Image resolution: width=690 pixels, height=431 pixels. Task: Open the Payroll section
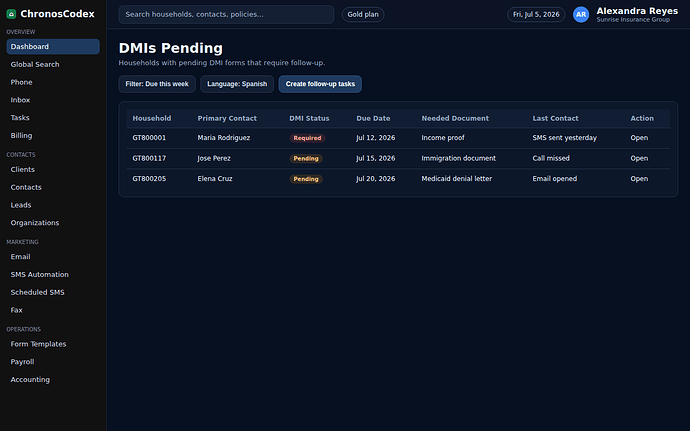53,362
